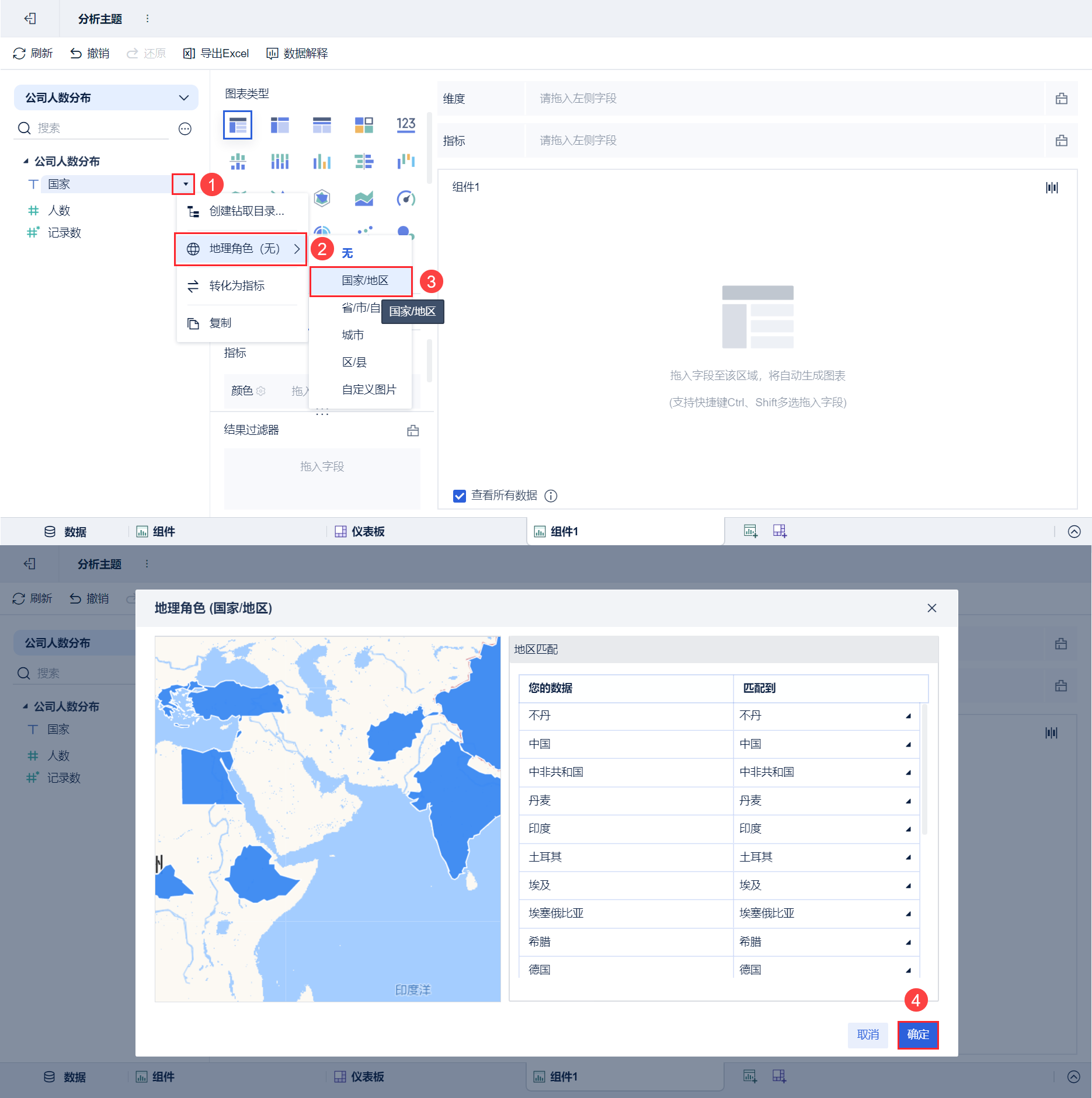Select the detail table chart type icon
This screenshot has height=1098, width=1092.
pyautogui.click(x=322, y=125)
